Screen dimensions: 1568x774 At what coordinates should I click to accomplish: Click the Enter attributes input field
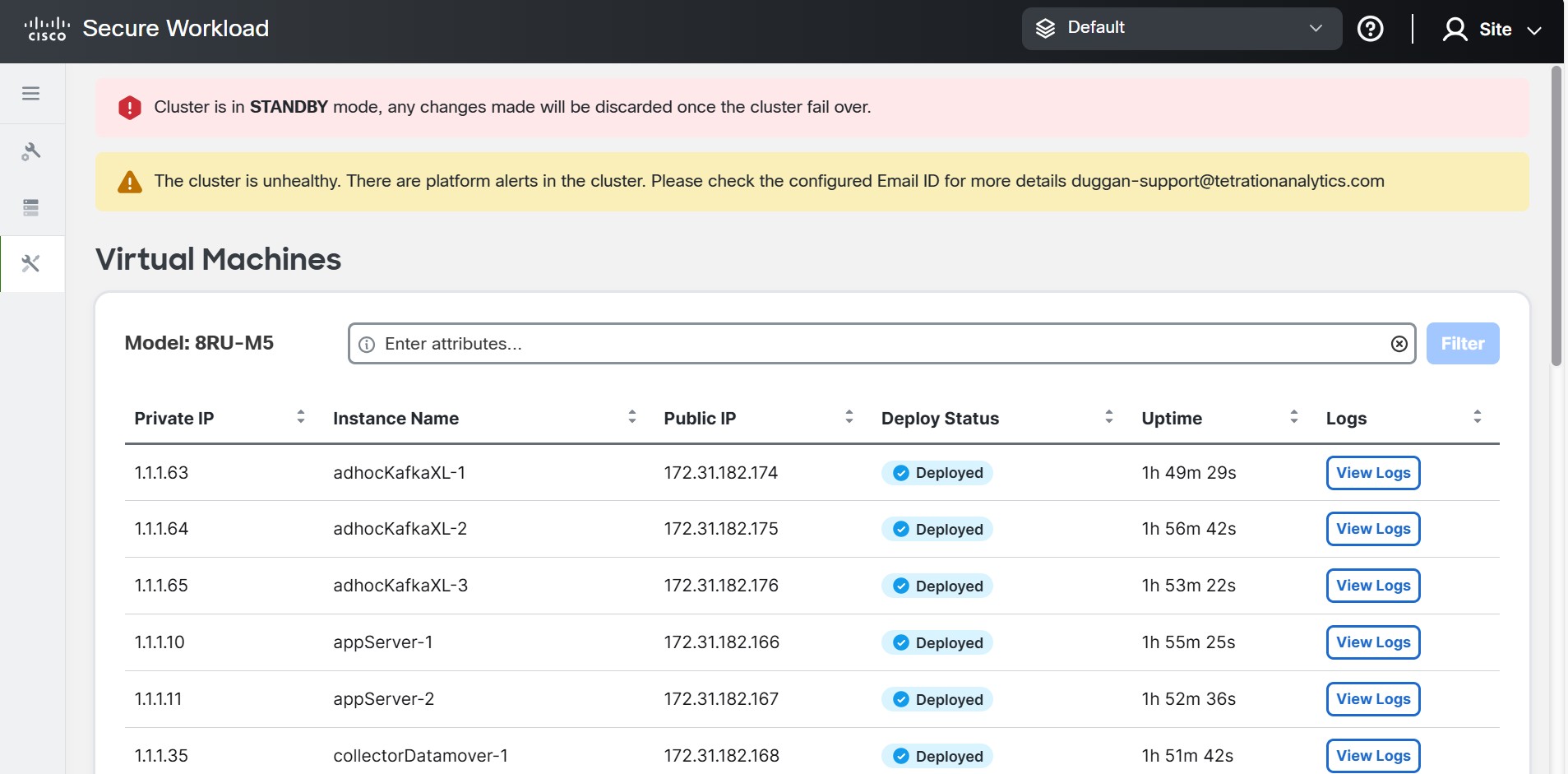point(822,343)
